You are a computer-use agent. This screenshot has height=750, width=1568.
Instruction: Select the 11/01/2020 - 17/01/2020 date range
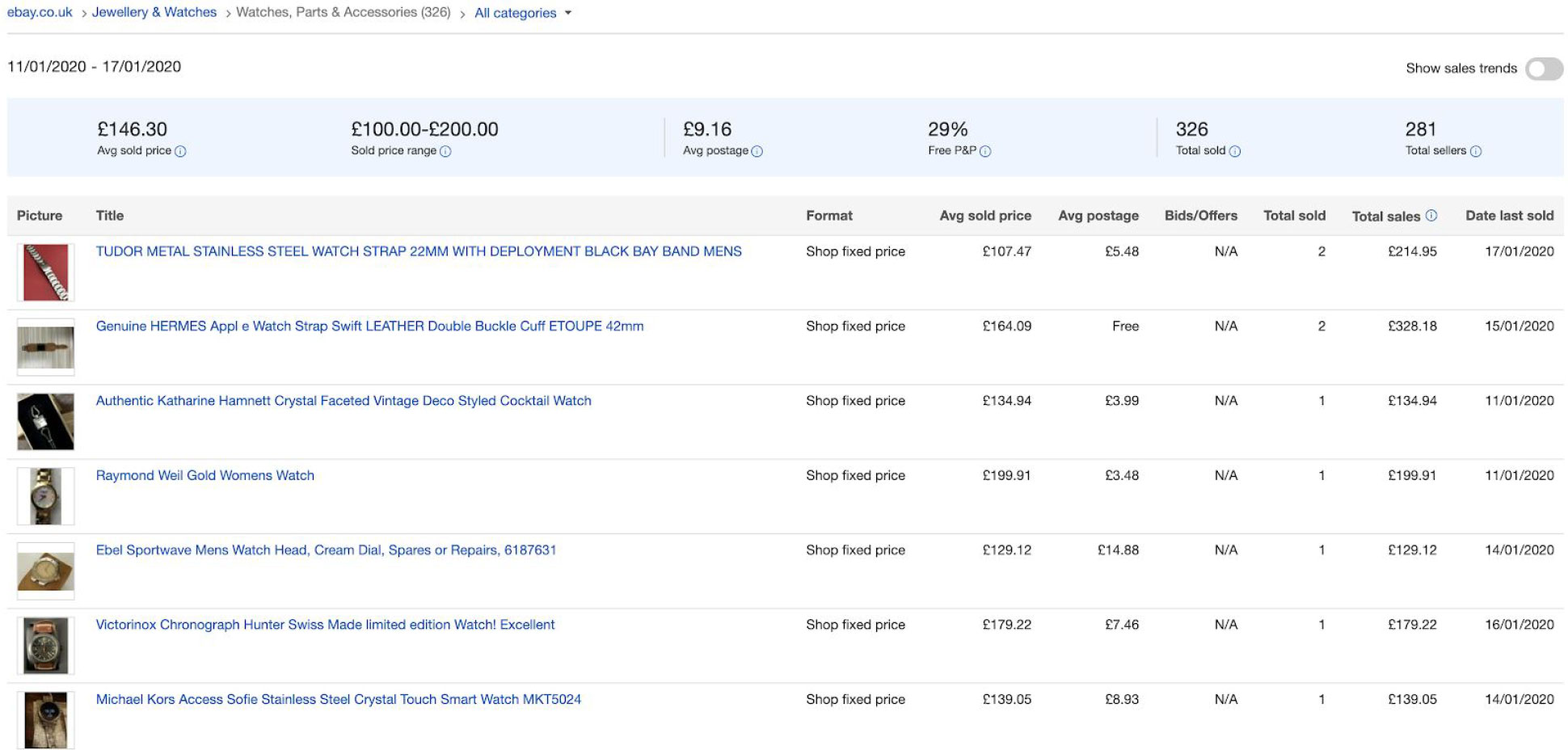[95, 67]
